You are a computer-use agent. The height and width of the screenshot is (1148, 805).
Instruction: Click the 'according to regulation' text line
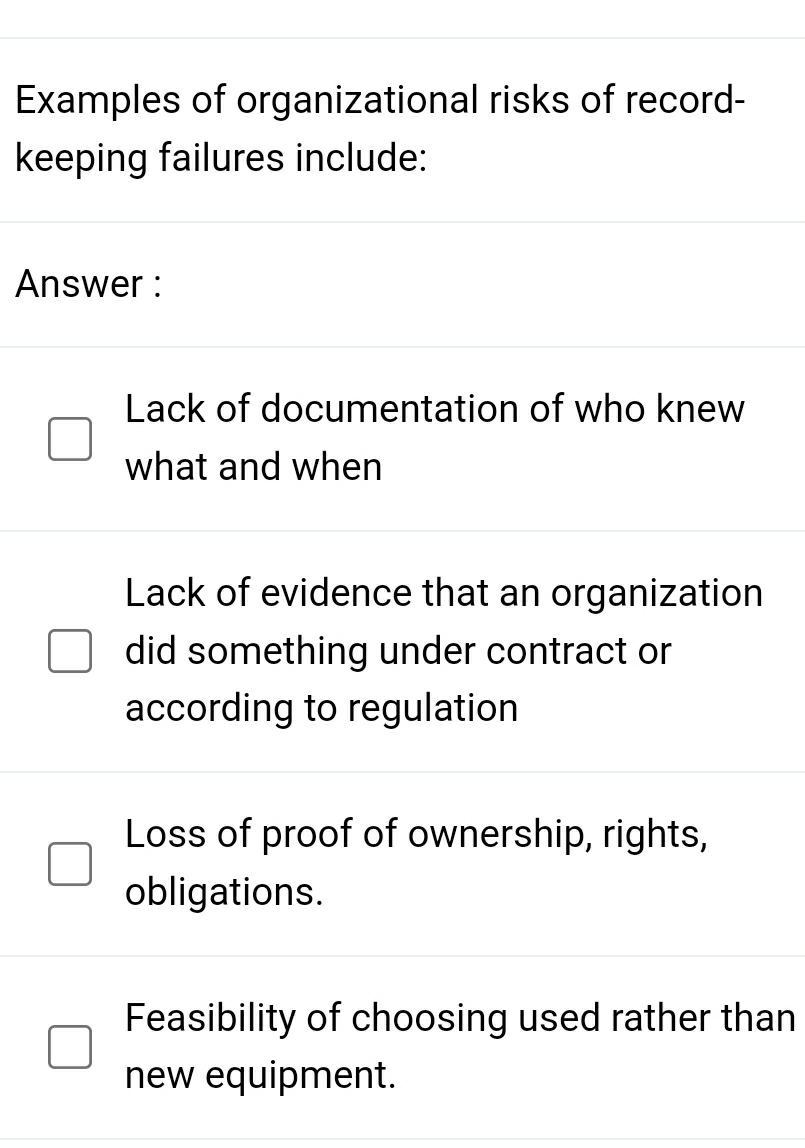tap(322, 708)
